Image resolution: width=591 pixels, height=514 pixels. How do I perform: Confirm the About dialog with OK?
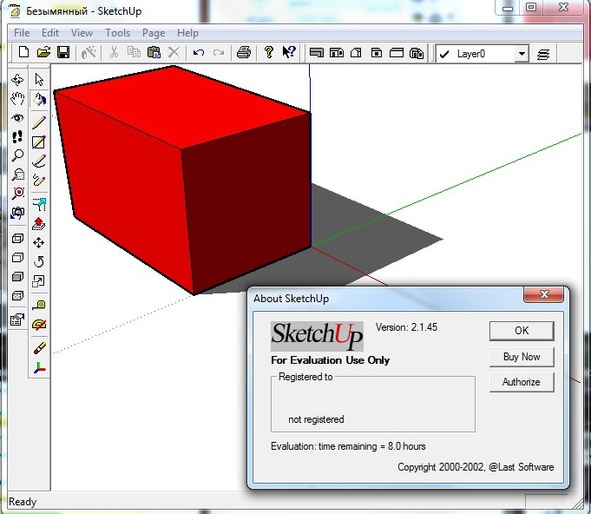coord(522,331)
